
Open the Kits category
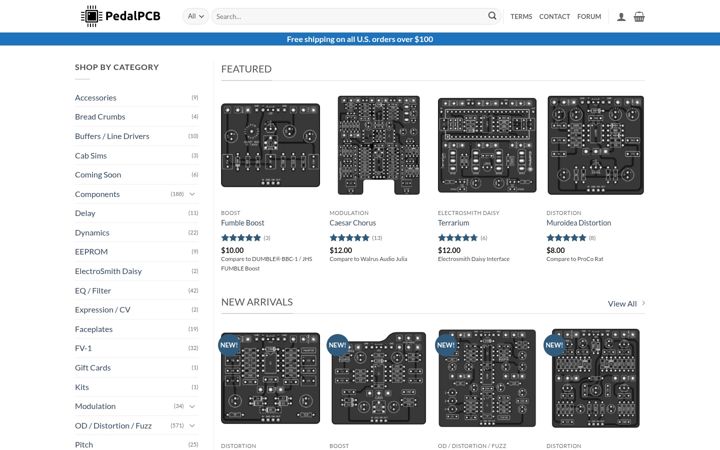coord(82,387)
